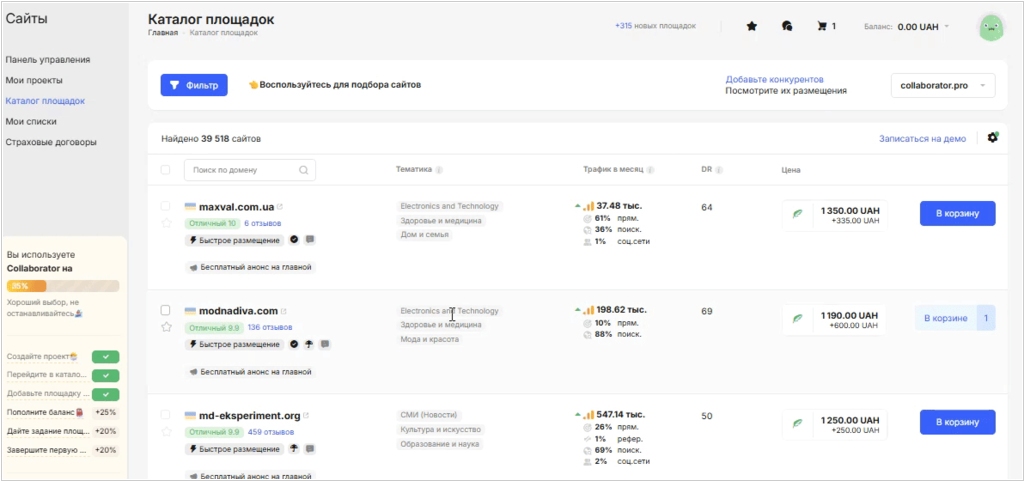Select the modnadiva.com row checkbox
This screenshot has width=1024, height=481.
pos(166,310)
